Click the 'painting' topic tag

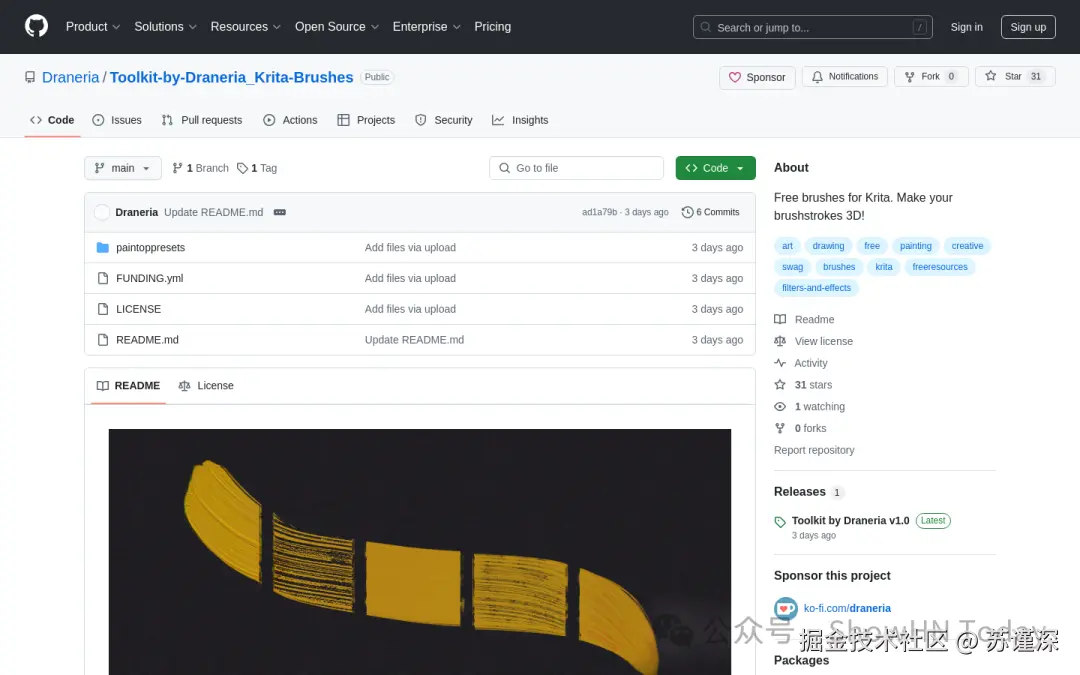[915, 246]
